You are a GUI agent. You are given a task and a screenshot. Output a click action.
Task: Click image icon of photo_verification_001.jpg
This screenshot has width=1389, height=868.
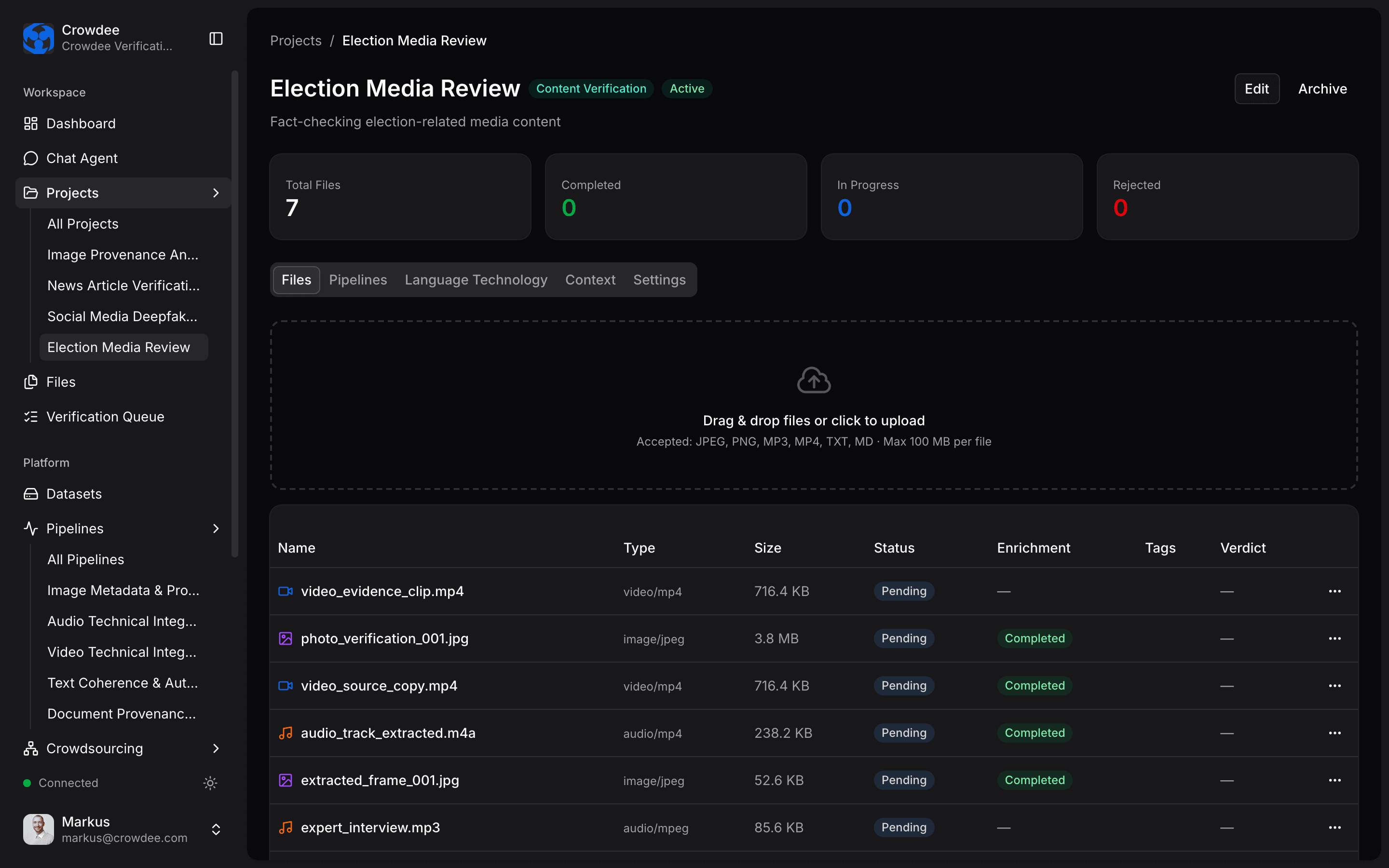[285, 638]
